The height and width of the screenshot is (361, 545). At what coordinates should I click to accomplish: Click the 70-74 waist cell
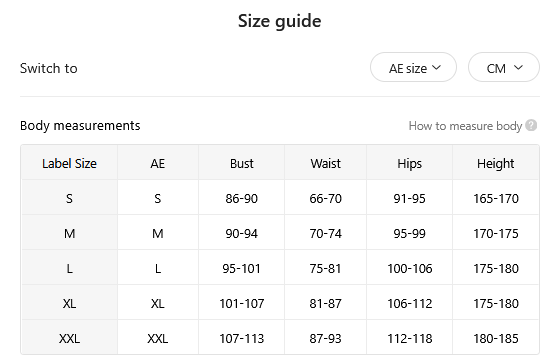tap(325, 233)
